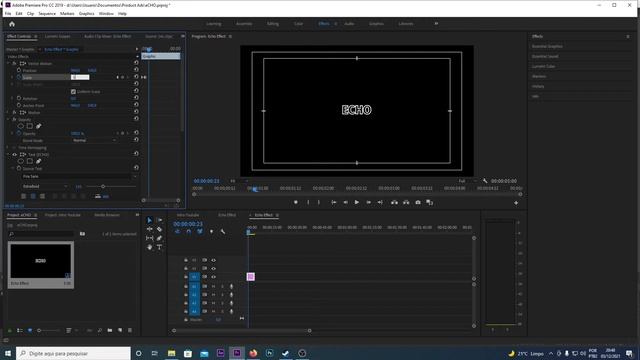Open the Blend Mode dropdown
The width and height of the screenshot is (640, 360).
click(94, 140)
